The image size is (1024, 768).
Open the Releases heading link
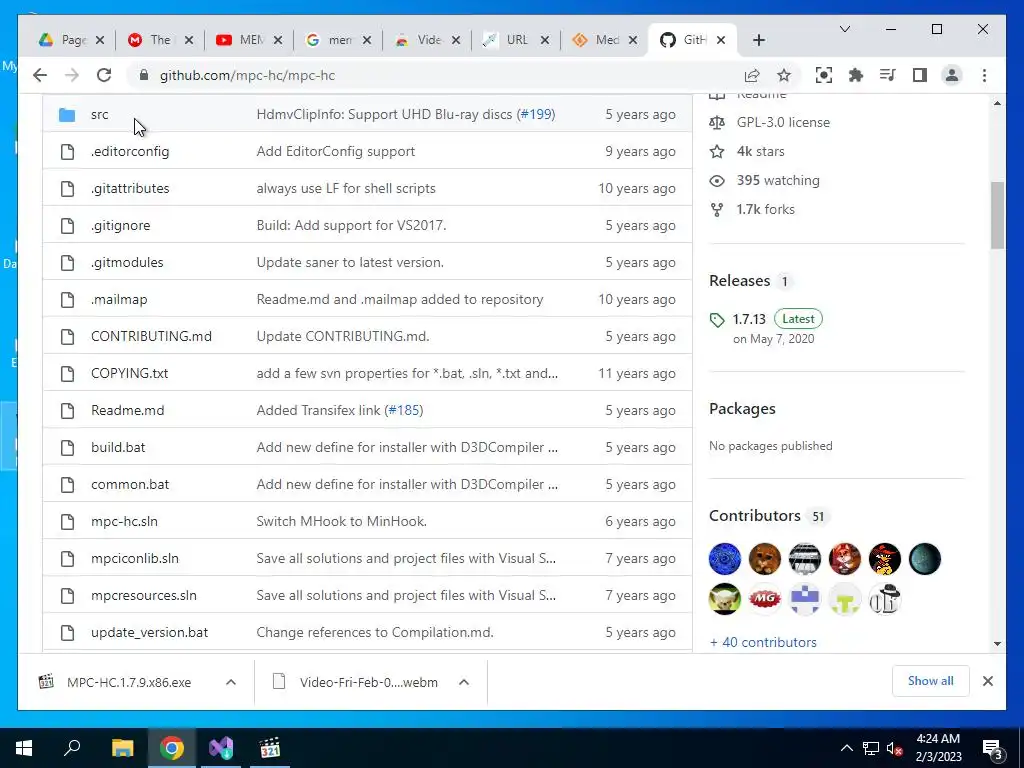(x=739, y=281)
